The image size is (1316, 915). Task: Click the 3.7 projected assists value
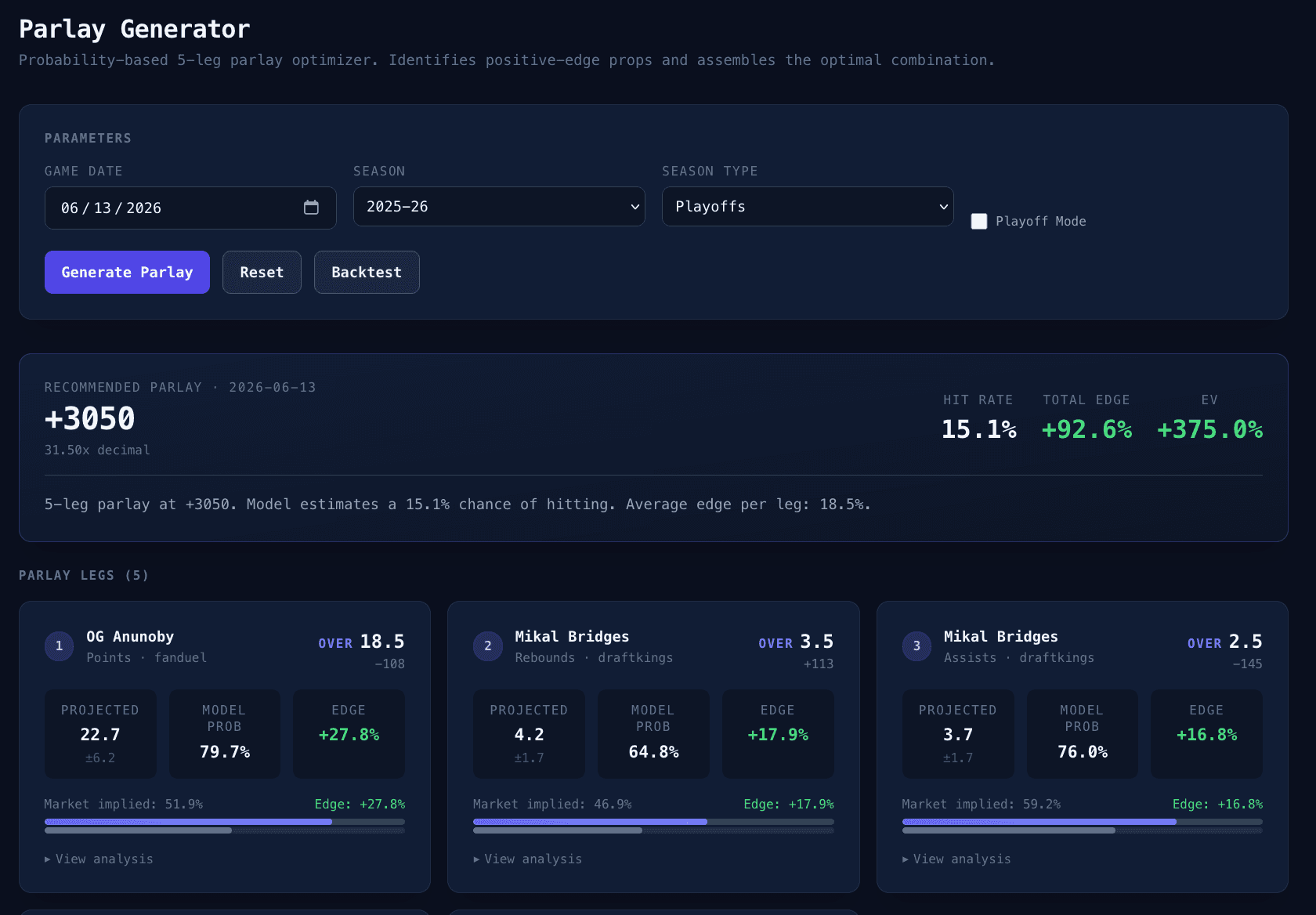[958, 735]
